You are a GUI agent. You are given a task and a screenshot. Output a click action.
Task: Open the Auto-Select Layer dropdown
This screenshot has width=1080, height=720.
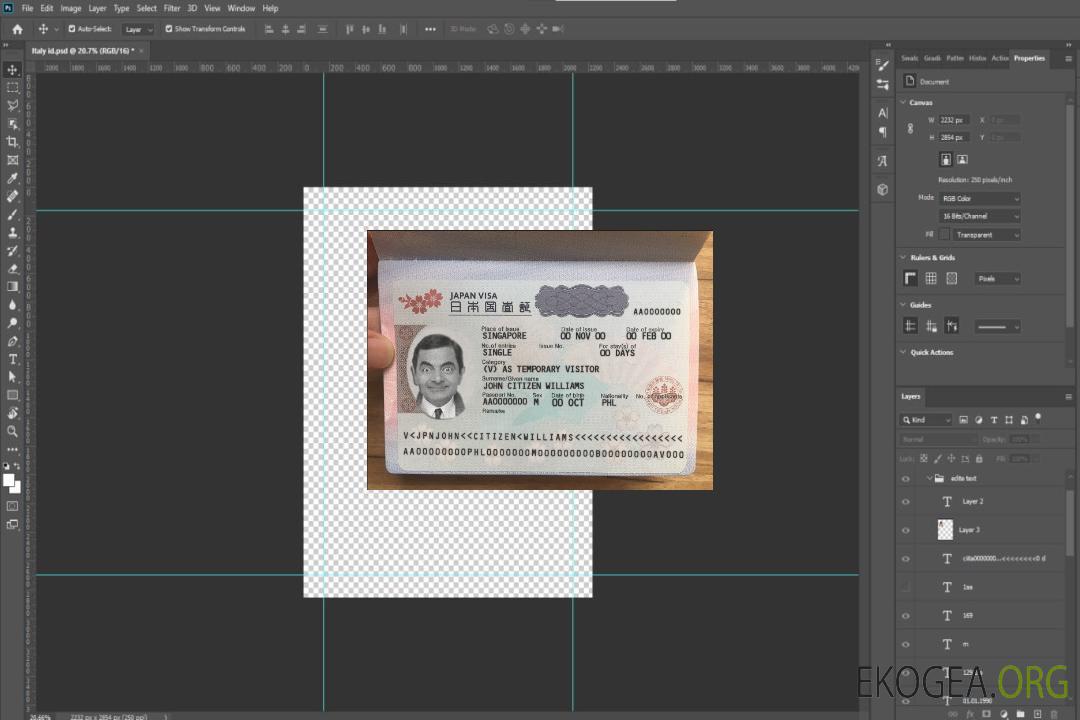click(x=138, y=30)
